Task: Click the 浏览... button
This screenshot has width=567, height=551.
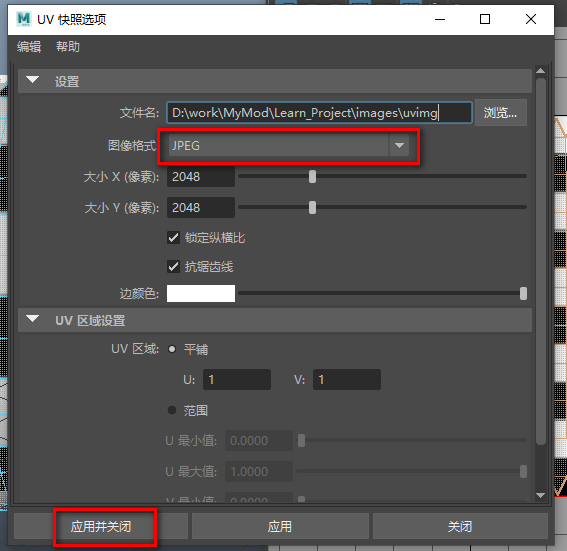Action: pyautogui.click(x=500, y=113)
